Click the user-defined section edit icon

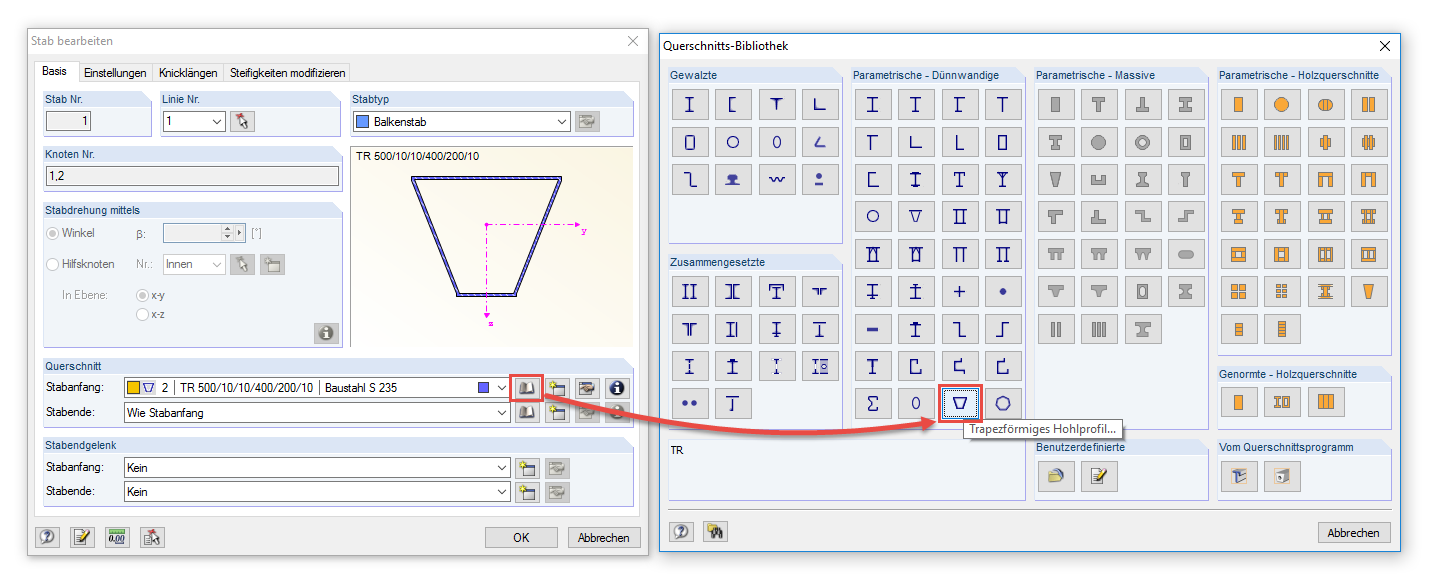1099,477
